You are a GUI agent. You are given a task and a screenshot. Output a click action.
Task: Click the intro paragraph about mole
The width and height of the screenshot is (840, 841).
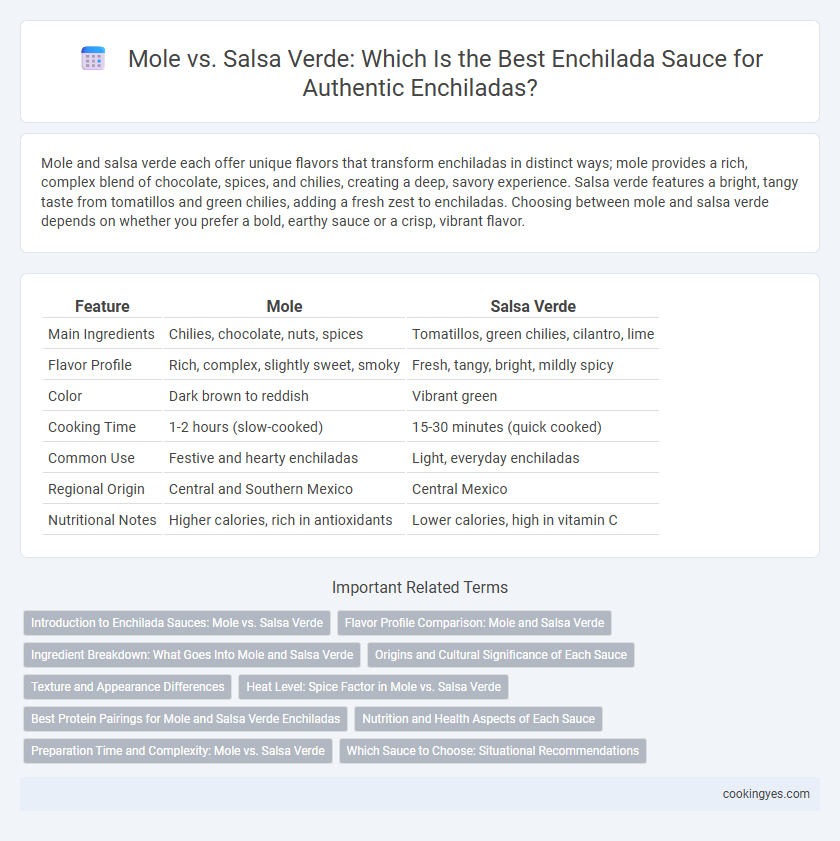[420, 192]
